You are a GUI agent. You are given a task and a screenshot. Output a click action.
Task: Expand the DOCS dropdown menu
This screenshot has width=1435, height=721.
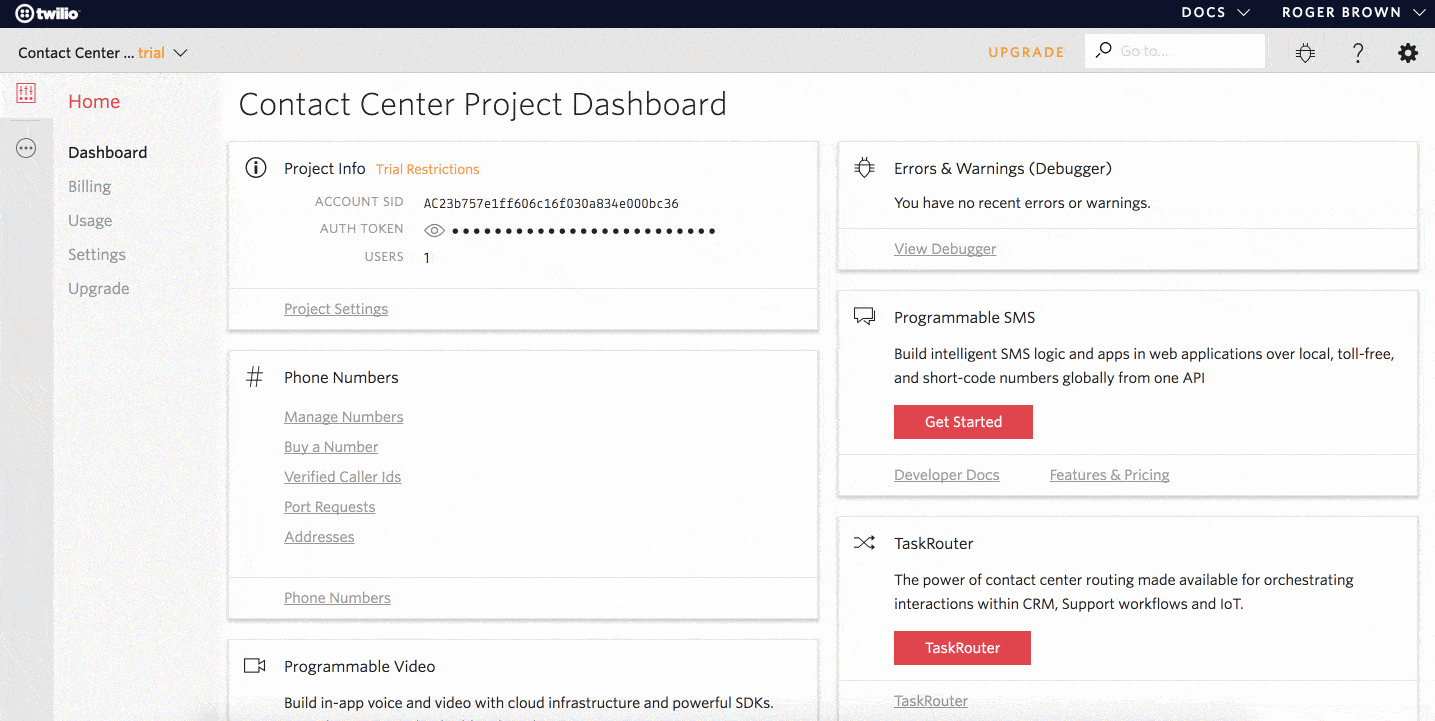point(1215,13)
